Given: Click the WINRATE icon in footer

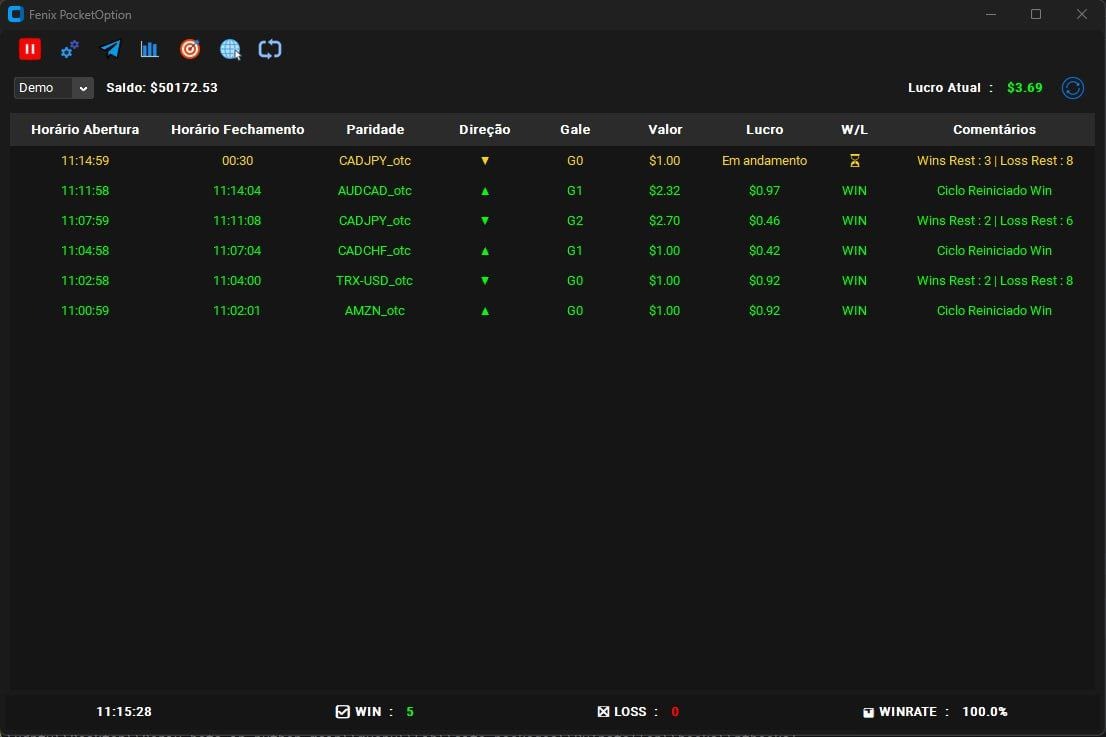Looking at the screenshot, I should click(x=868, y=712).
